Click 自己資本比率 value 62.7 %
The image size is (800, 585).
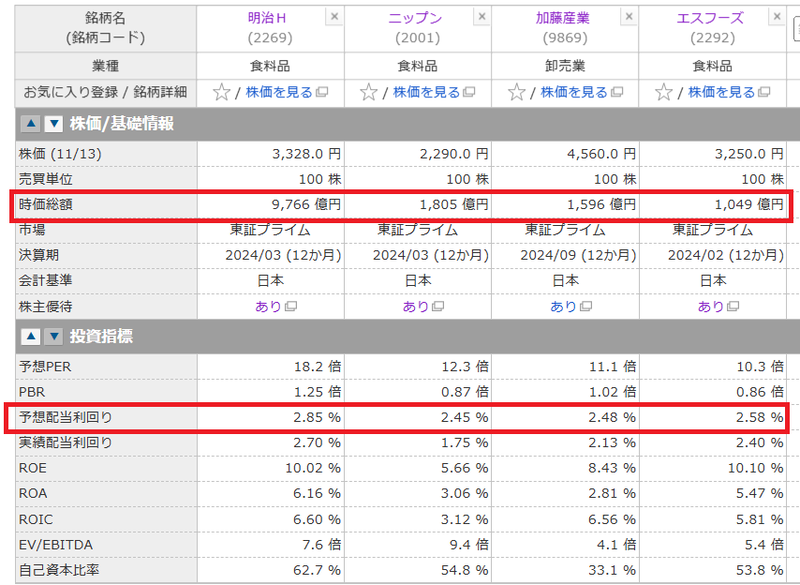(317, 570)
